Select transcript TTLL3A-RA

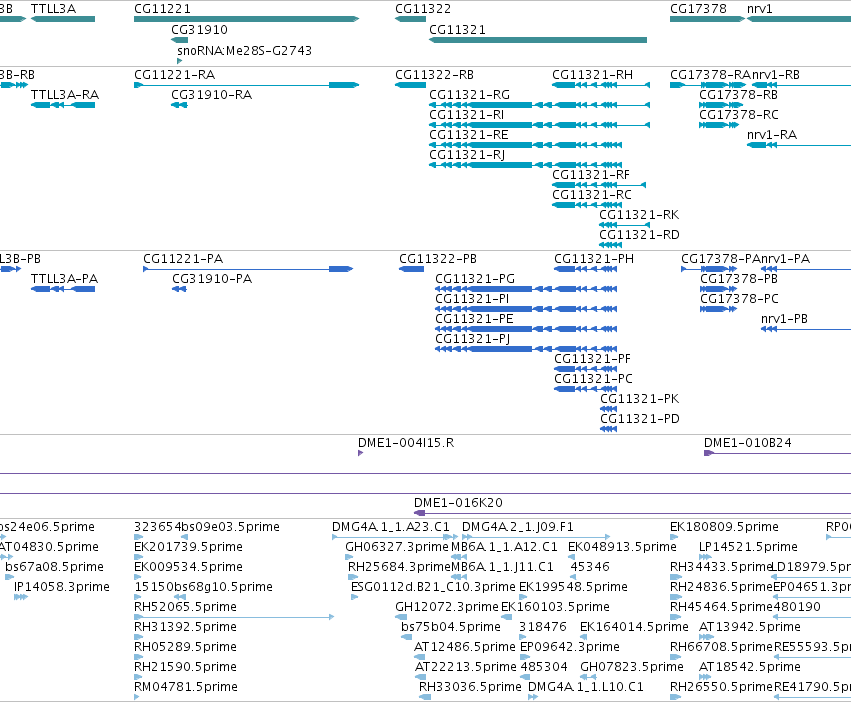65,94
